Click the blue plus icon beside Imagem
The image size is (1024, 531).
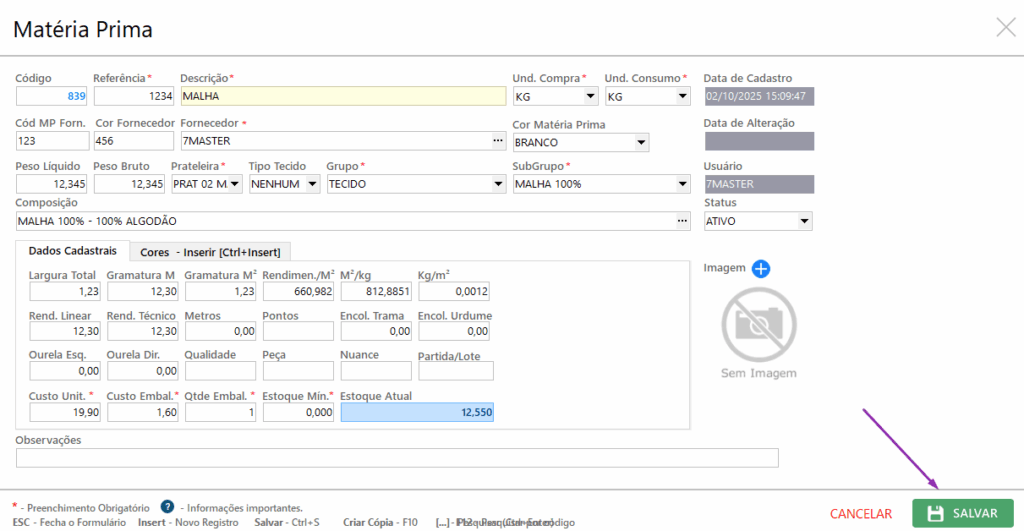pos(760,268)
